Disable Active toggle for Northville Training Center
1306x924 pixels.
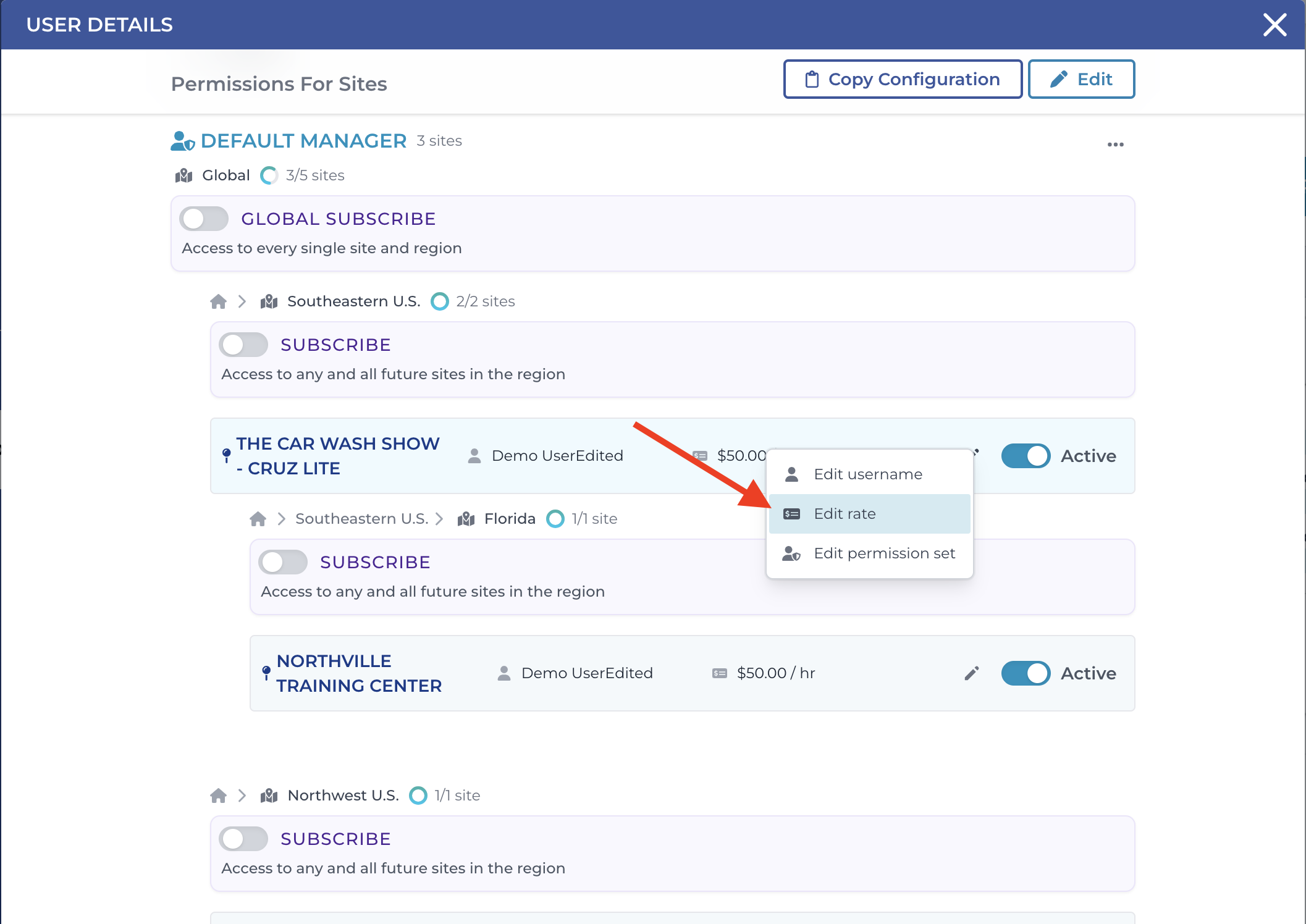[1026, 673]
